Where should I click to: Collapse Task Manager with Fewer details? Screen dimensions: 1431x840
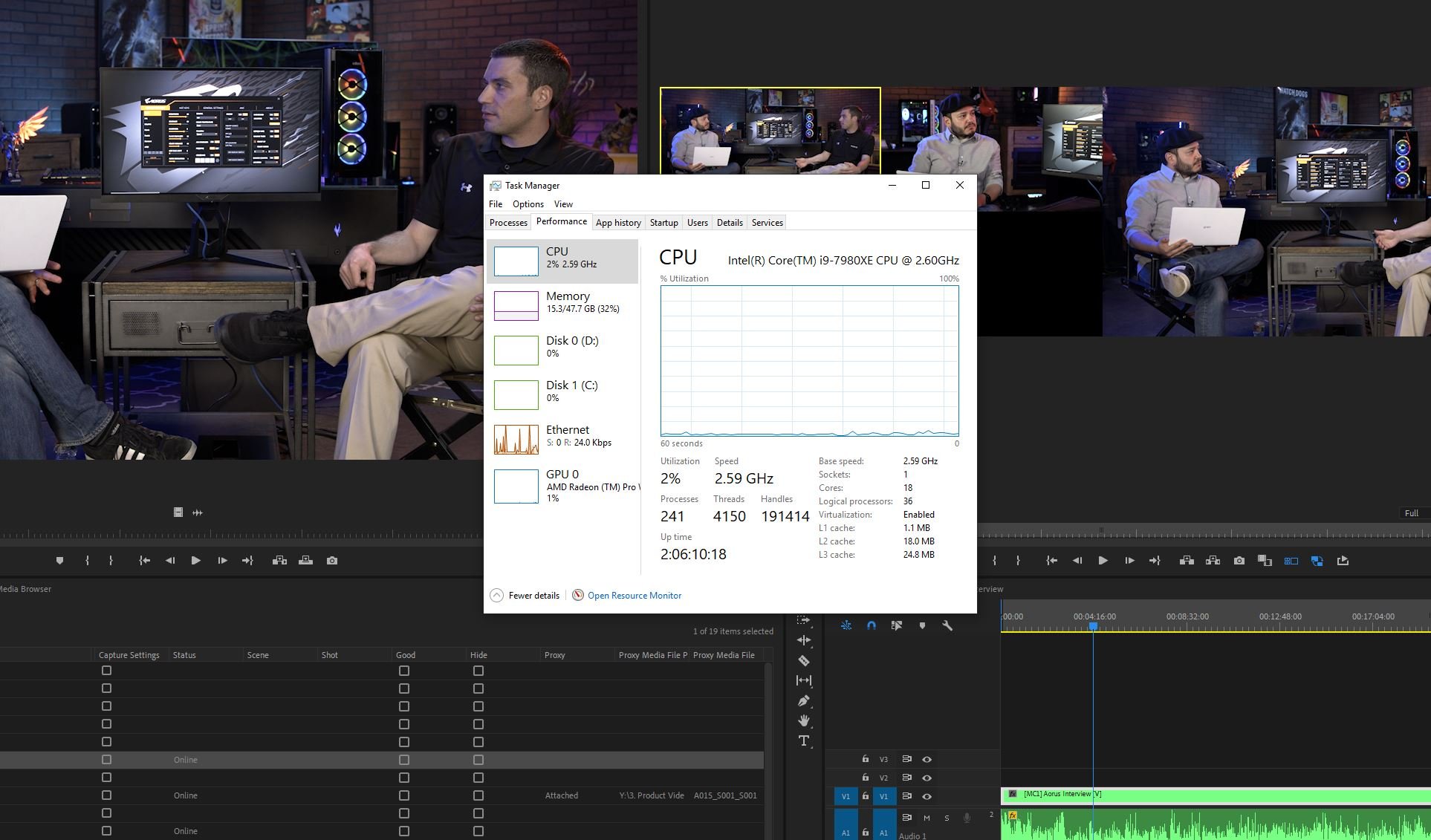tap(525, 596)
